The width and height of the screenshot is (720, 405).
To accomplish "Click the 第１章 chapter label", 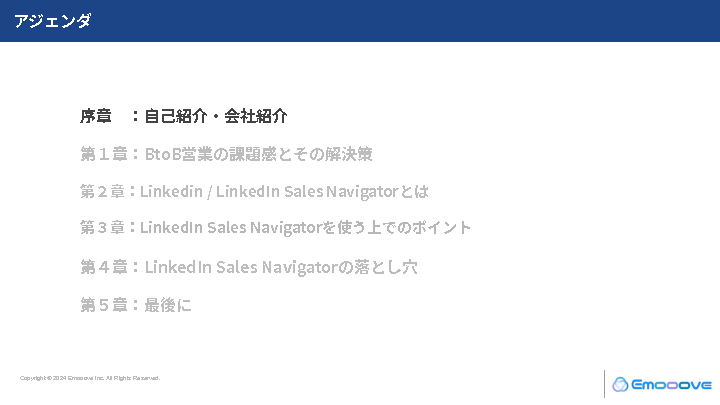I will 103,155.
